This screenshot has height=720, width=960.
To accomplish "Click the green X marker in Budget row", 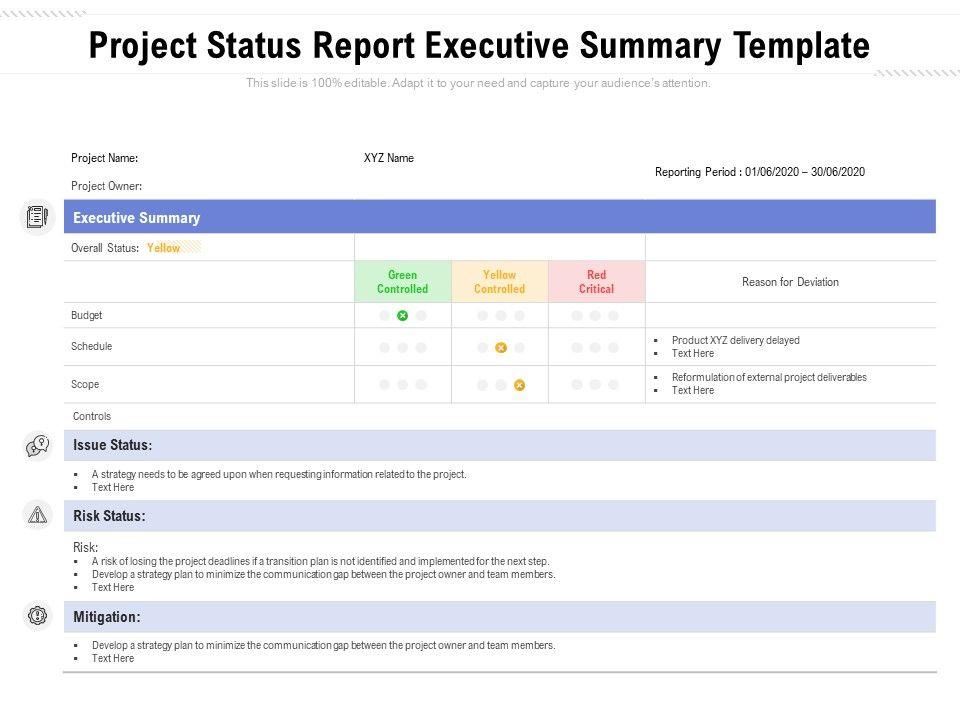I will (x=402, y=316).
